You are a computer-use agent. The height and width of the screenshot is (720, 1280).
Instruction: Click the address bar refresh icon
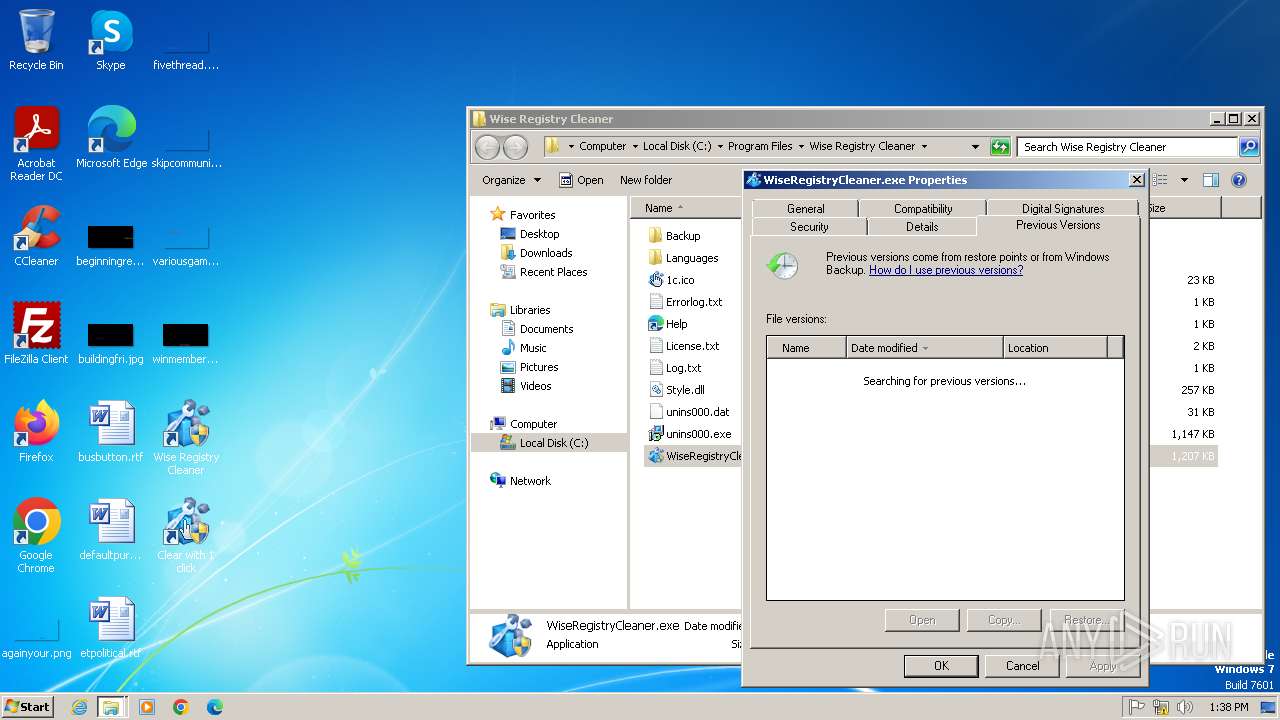[x=1000, y=147]
